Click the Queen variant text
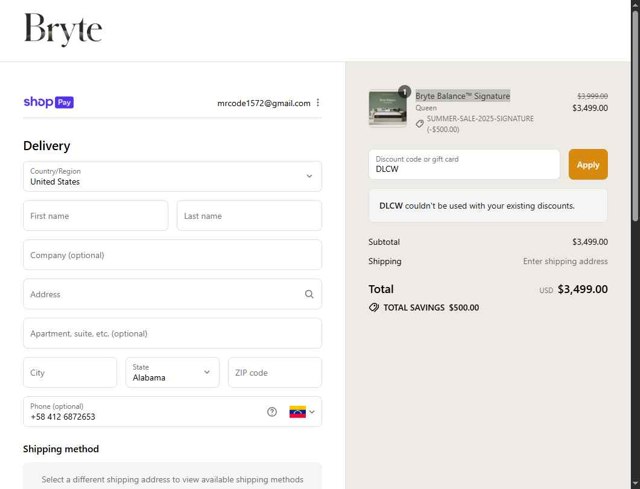This screenshot has width=640, height=489. click(x=426, y=108)
